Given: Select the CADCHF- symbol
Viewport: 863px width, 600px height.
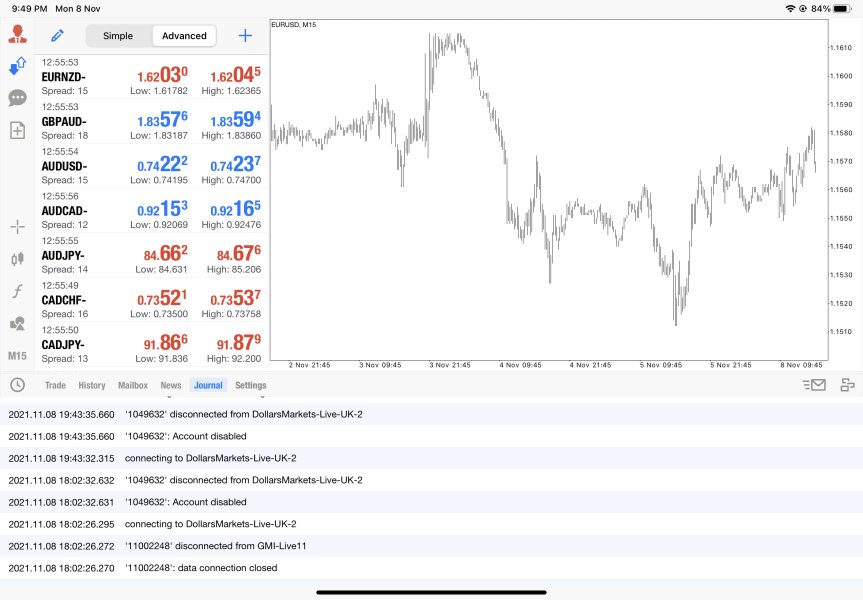Looking at the screenshot, I should pos(64,300).
